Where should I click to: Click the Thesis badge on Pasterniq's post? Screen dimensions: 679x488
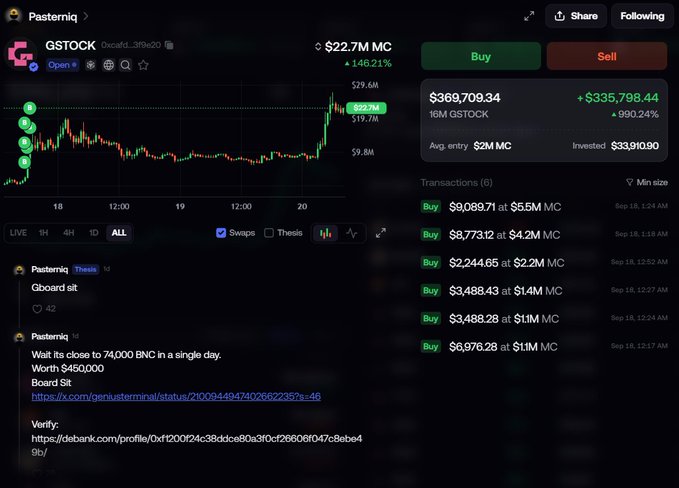click(x=85, y=269)
